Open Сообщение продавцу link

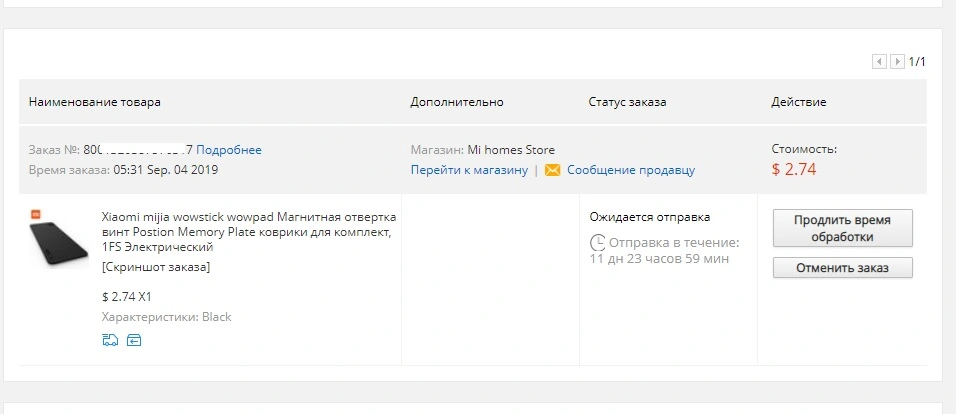[631, 170]
